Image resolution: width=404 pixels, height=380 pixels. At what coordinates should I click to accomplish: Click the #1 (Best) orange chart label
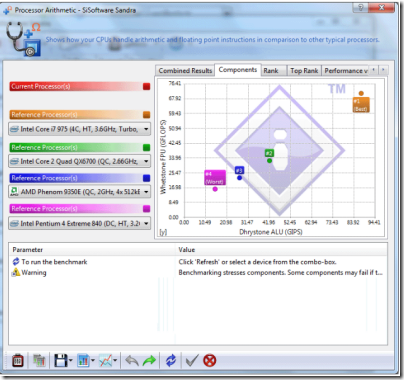(361, 105)
